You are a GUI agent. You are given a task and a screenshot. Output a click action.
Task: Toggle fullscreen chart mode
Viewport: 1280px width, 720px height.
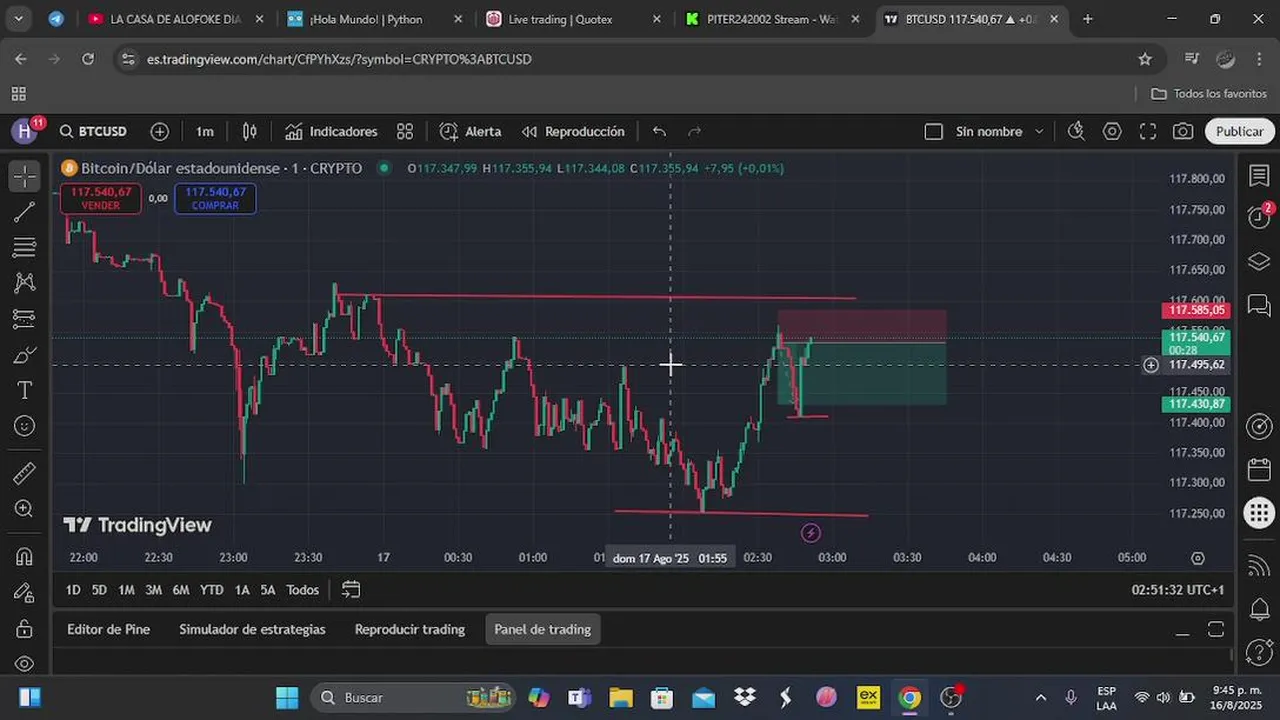coord(1148,131)
